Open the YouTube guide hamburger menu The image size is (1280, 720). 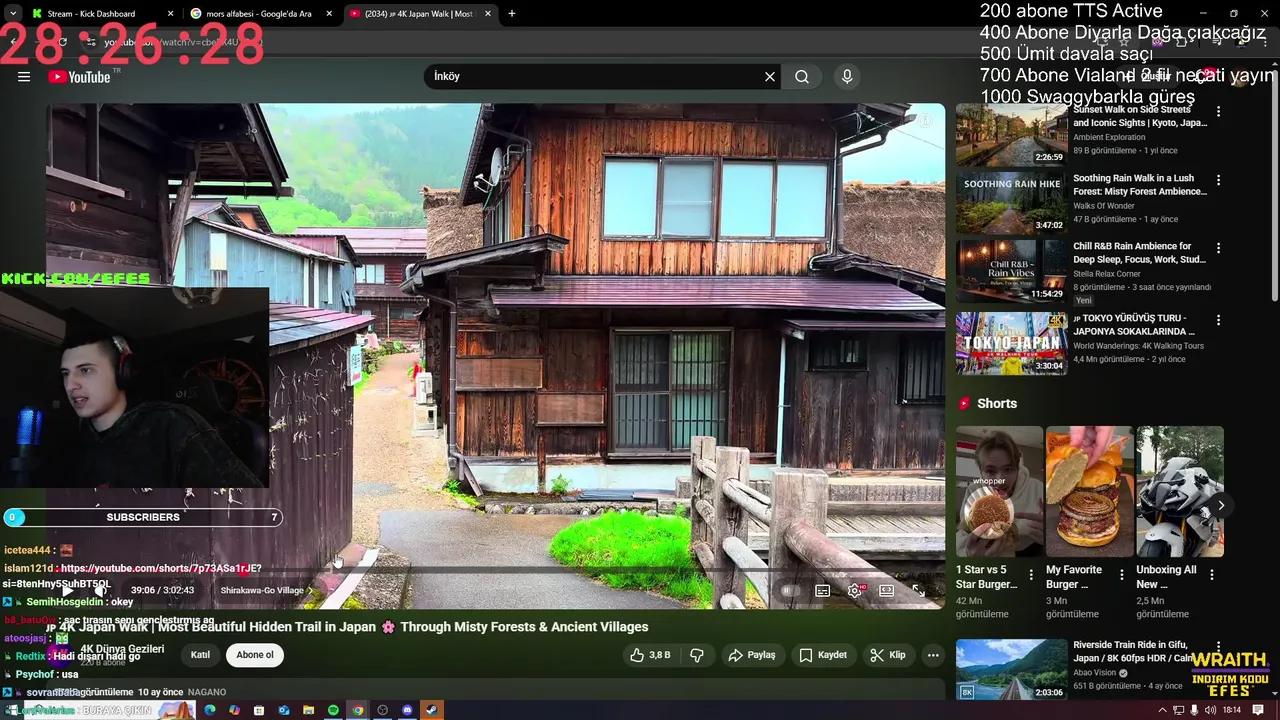[x=24, y=77]
